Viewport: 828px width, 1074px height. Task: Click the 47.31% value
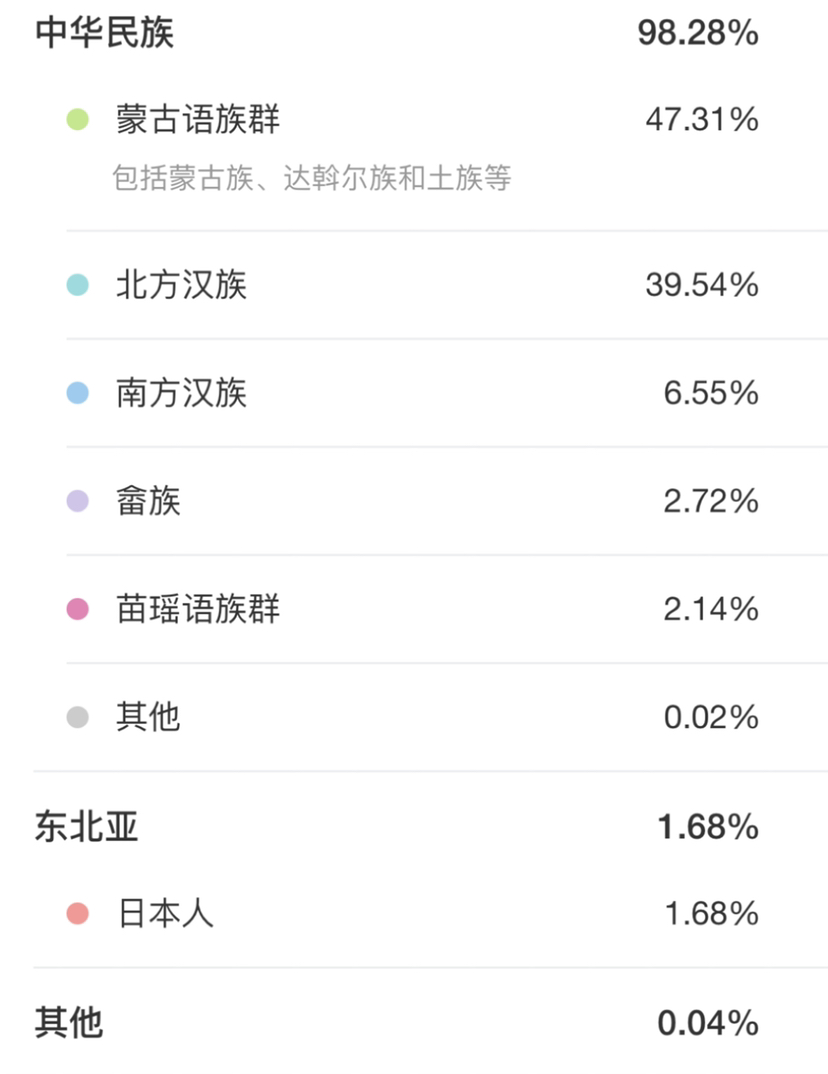(702, 120)
